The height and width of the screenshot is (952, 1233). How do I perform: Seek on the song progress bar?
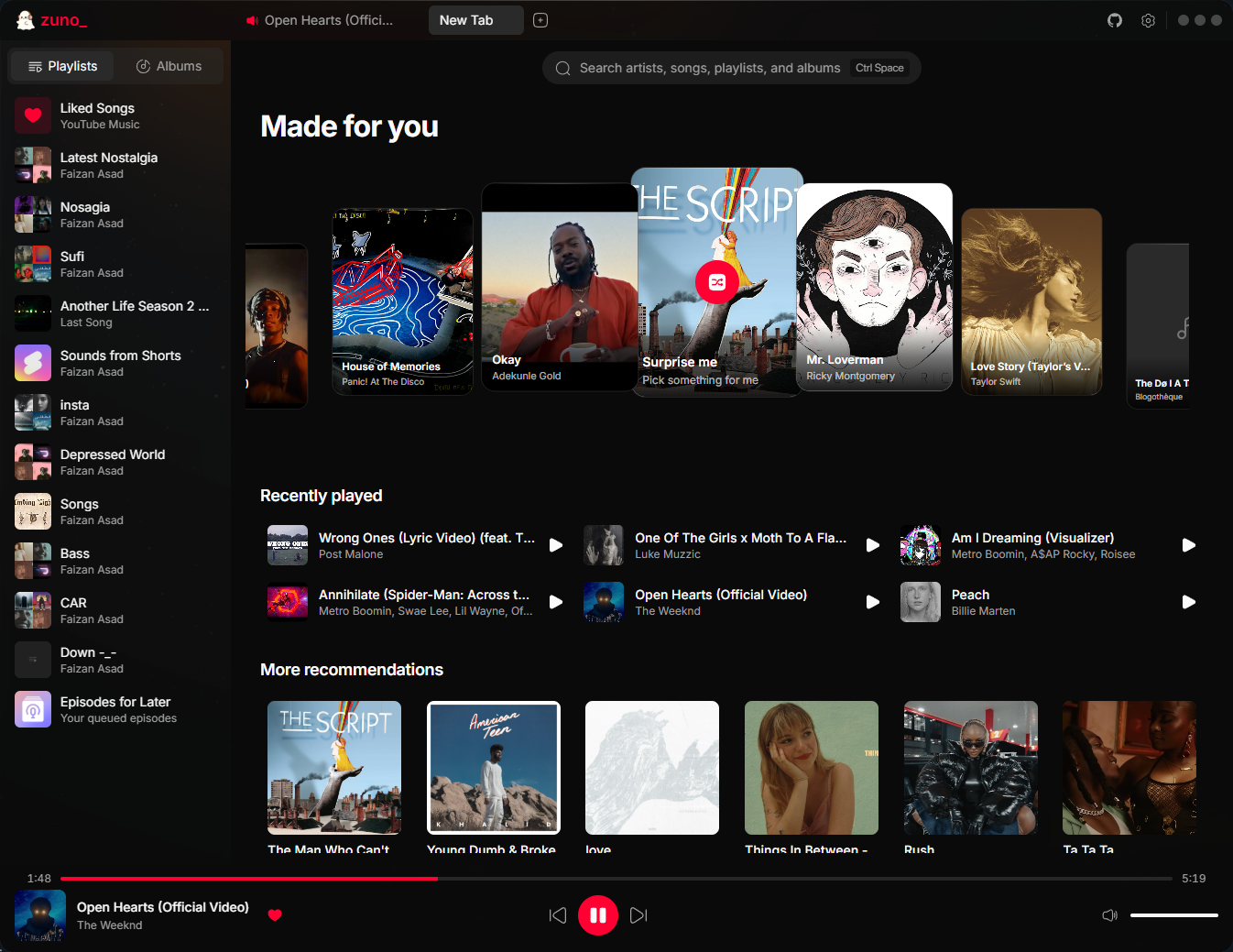[x=616, y=878]
